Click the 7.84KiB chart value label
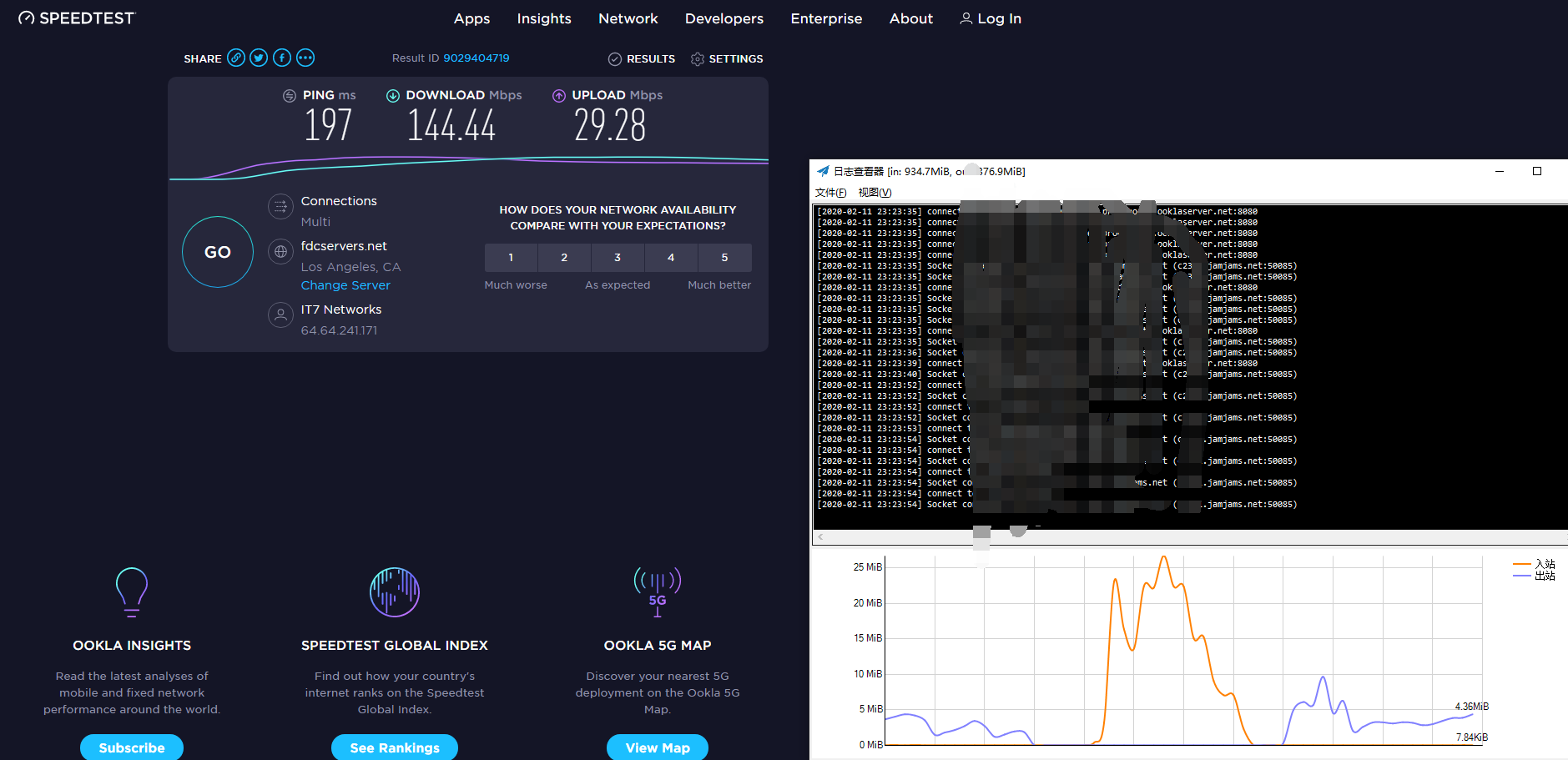The height and width of the screenshot is (760, 1568). pyautogui.click(x=1472, y=737)
